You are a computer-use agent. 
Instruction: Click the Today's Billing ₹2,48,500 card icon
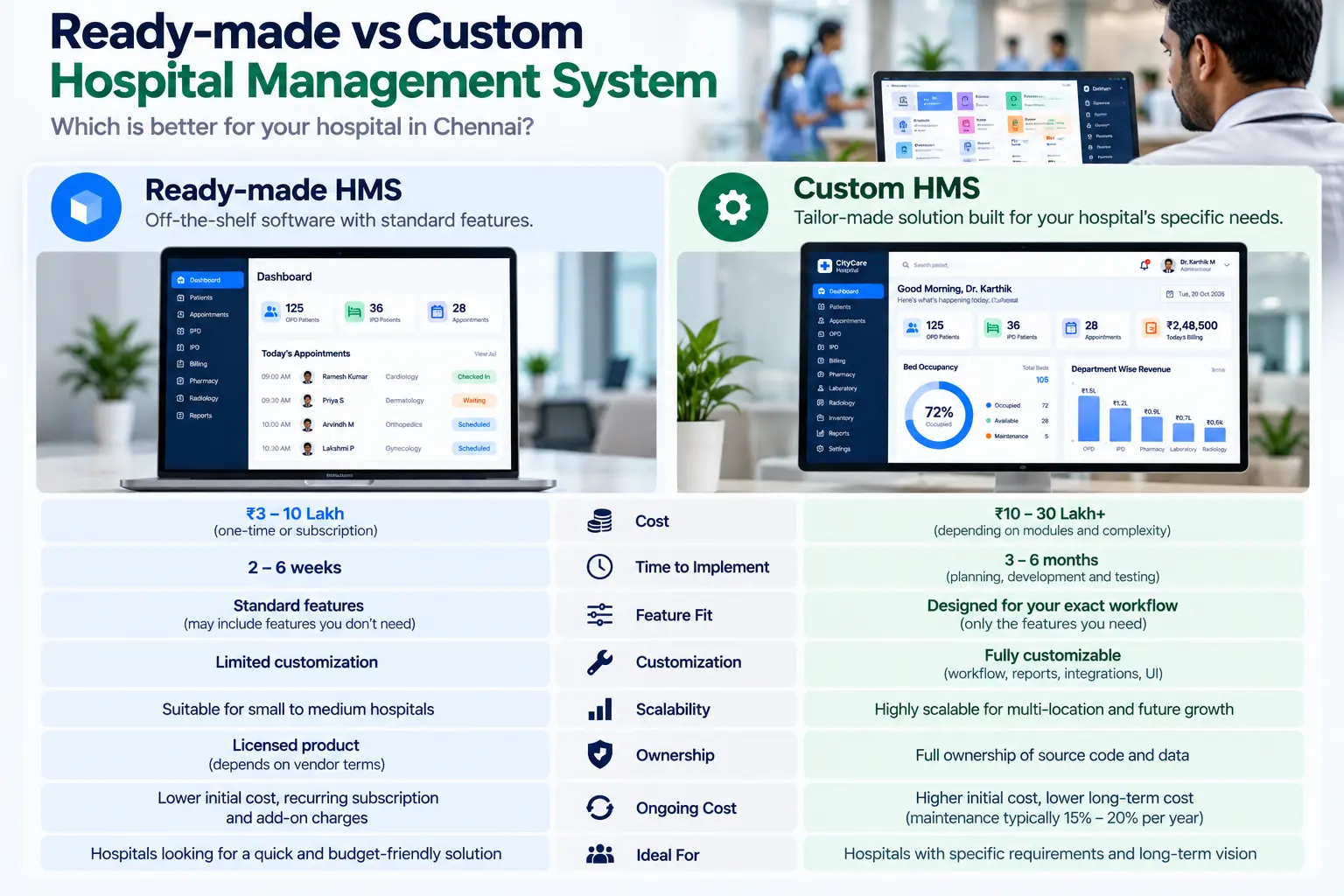1151,328
